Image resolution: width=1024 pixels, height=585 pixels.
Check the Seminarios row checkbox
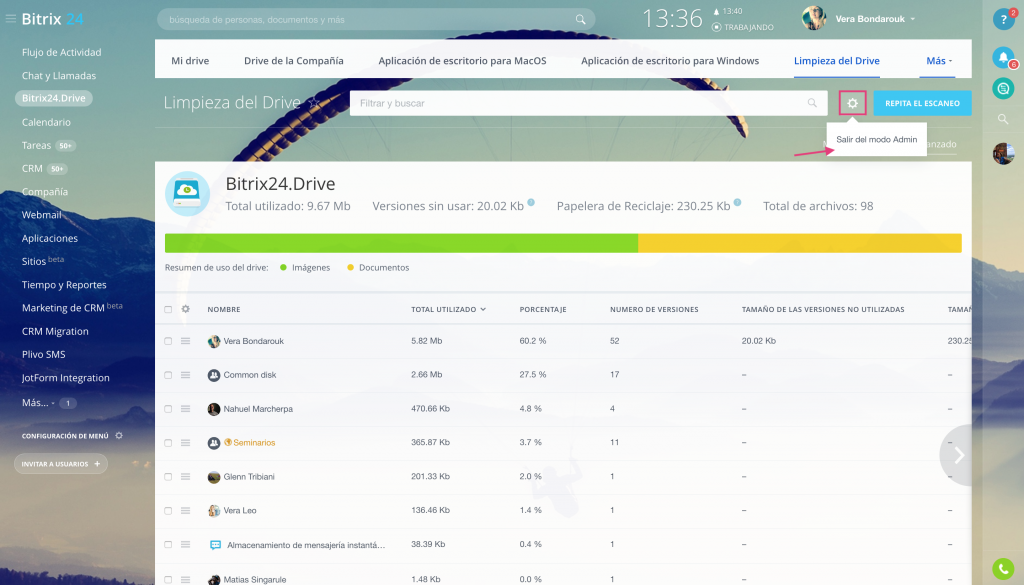pyautogui.click(x=168, y=443)
